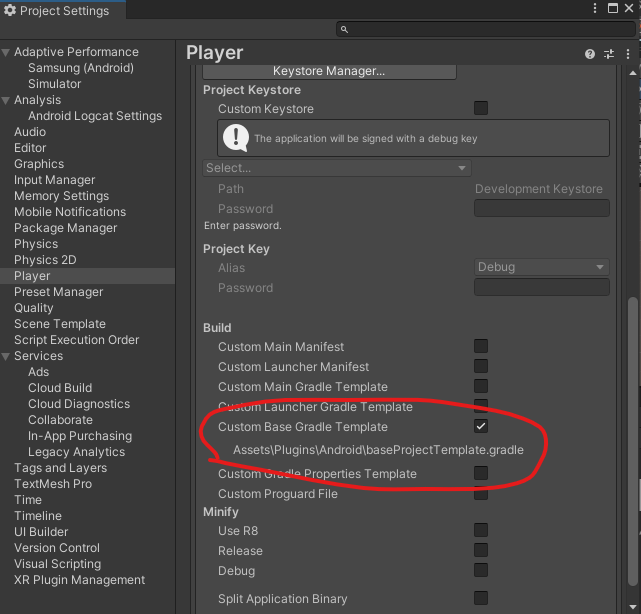This screenshot has width=641, height=614.
Task: Enable the Custom Keystore checkbox
Action: (481, 108)
